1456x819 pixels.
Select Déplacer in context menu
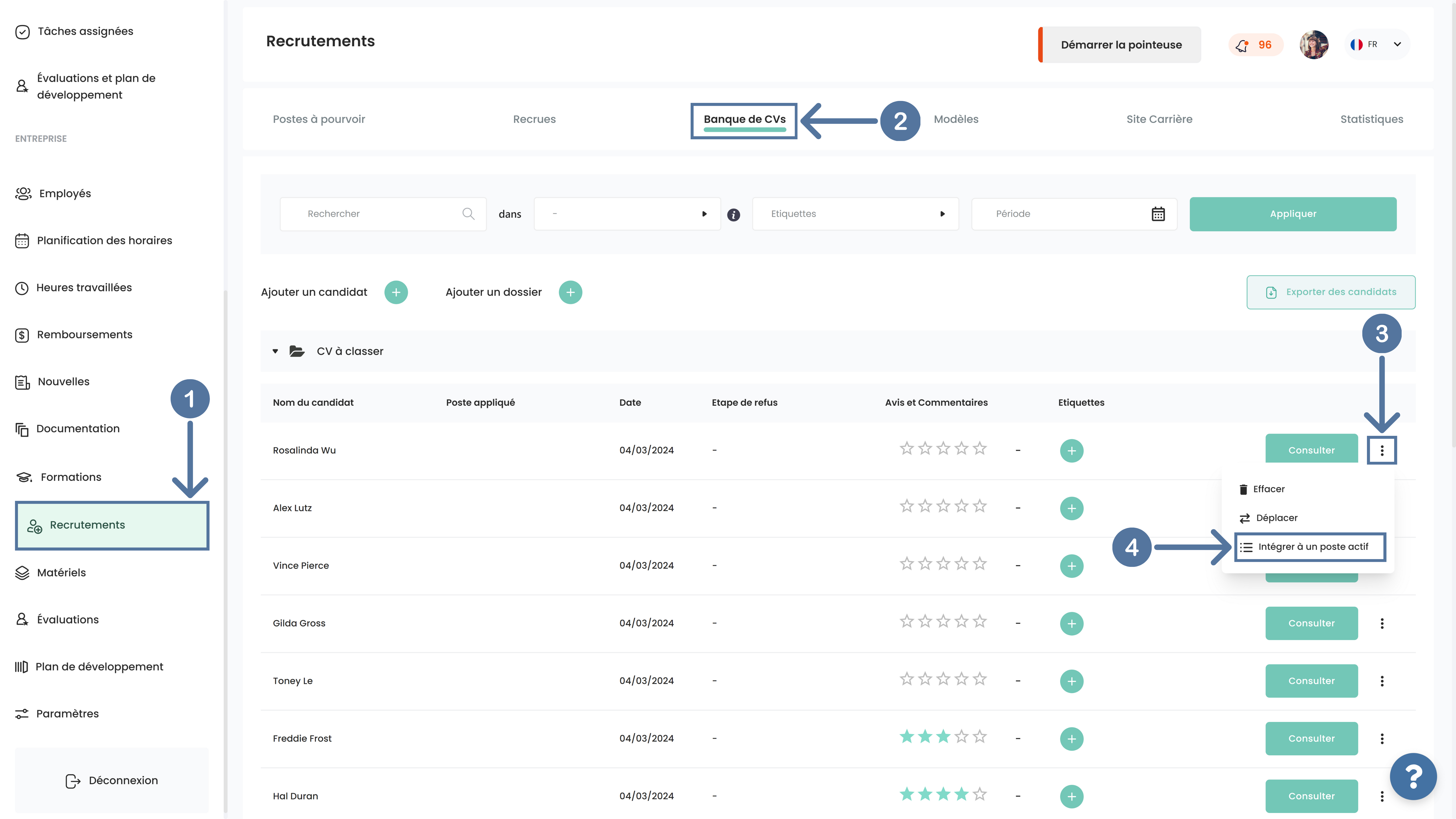point(1268,518)
